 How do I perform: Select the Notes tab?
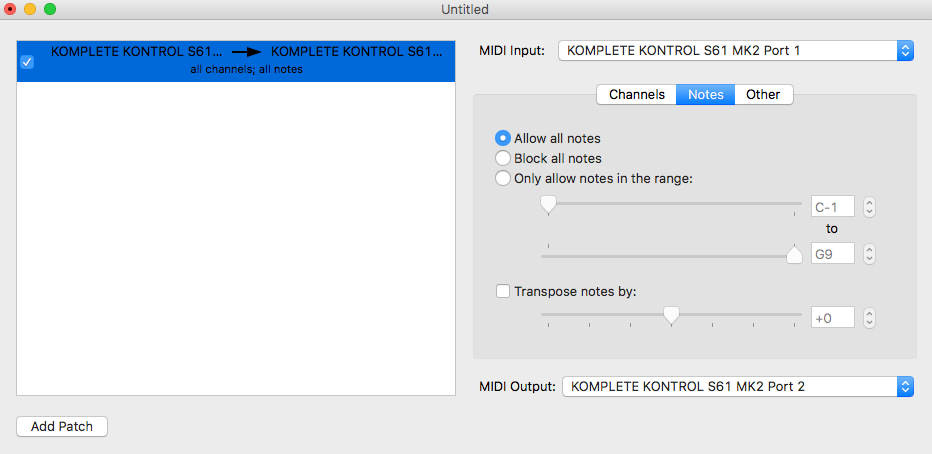click(x=706, y=94)
